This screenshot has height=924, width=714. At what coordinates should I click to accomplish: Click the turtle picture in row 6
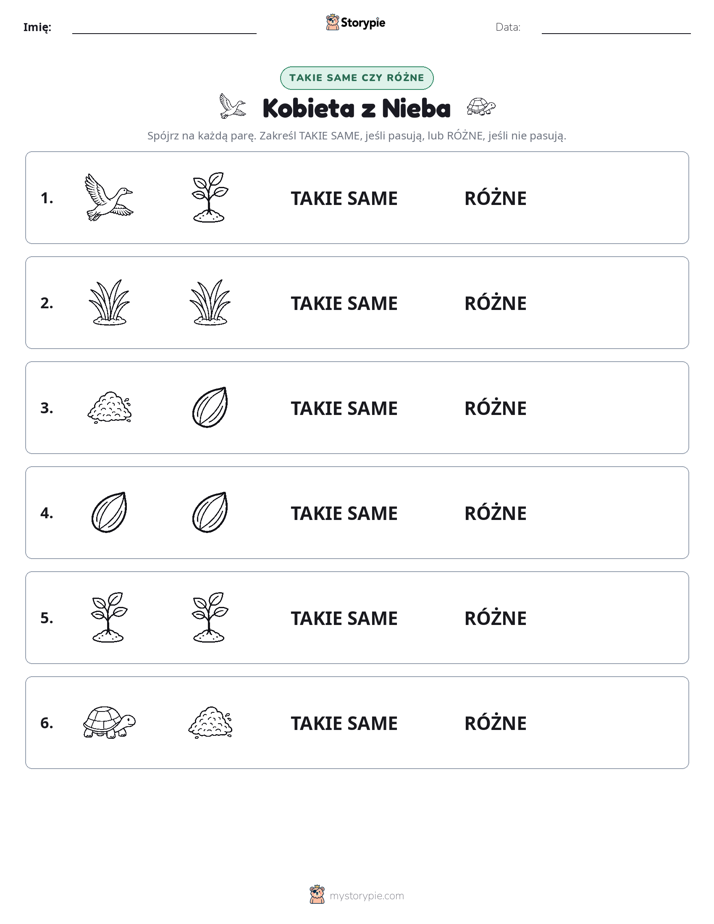[109, 722]
